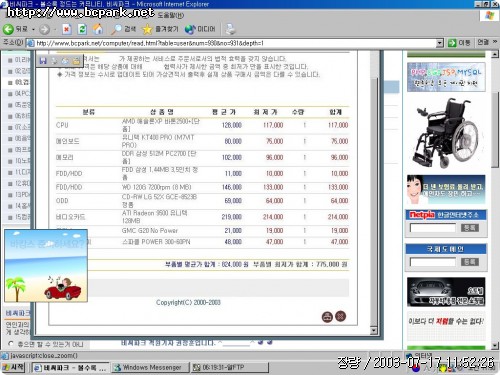
Task: Click the sports car advertisement banner
Action: (446, 292)
